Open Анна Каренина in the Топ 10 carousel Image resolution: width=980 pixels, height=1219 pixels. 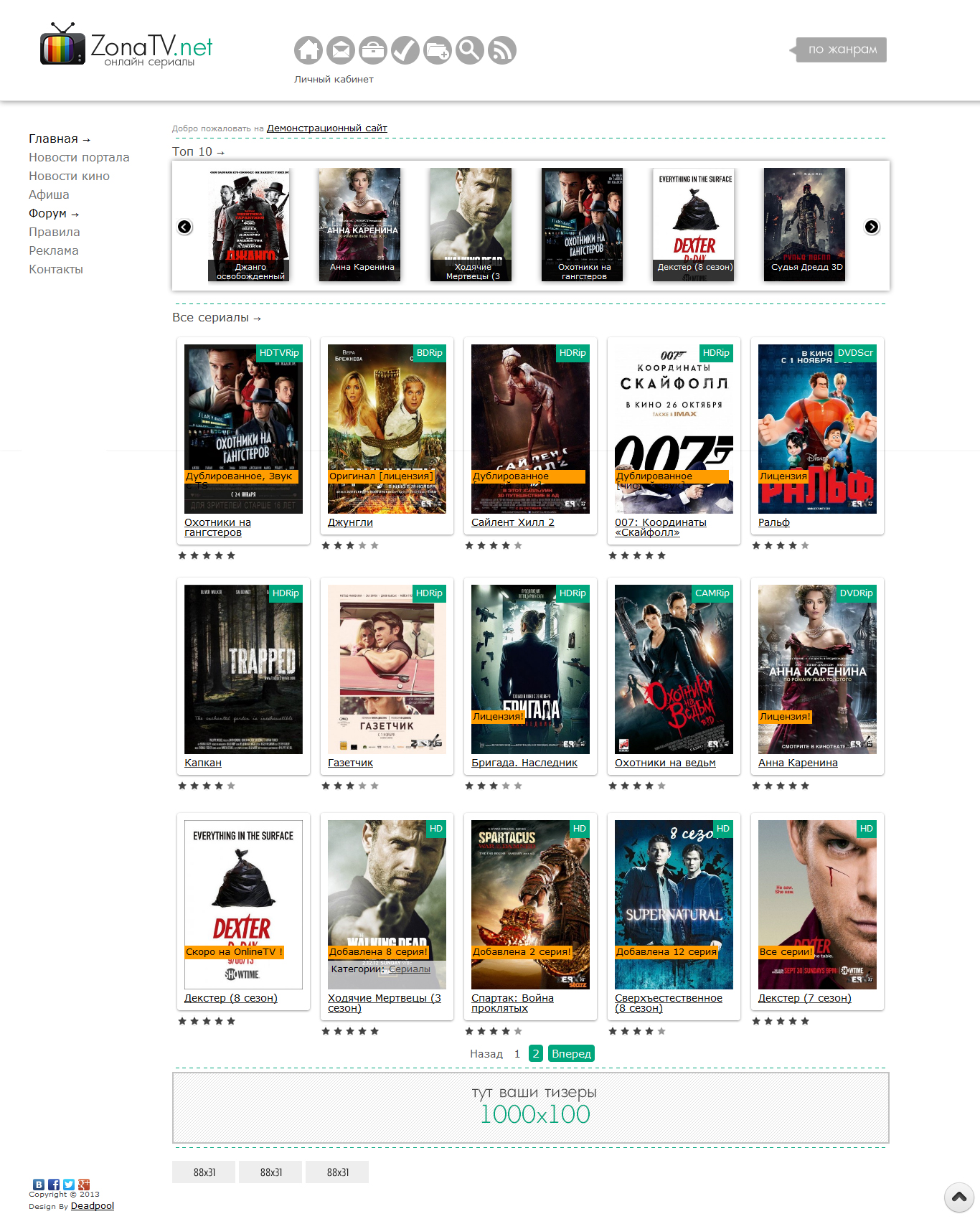(359, 225)
